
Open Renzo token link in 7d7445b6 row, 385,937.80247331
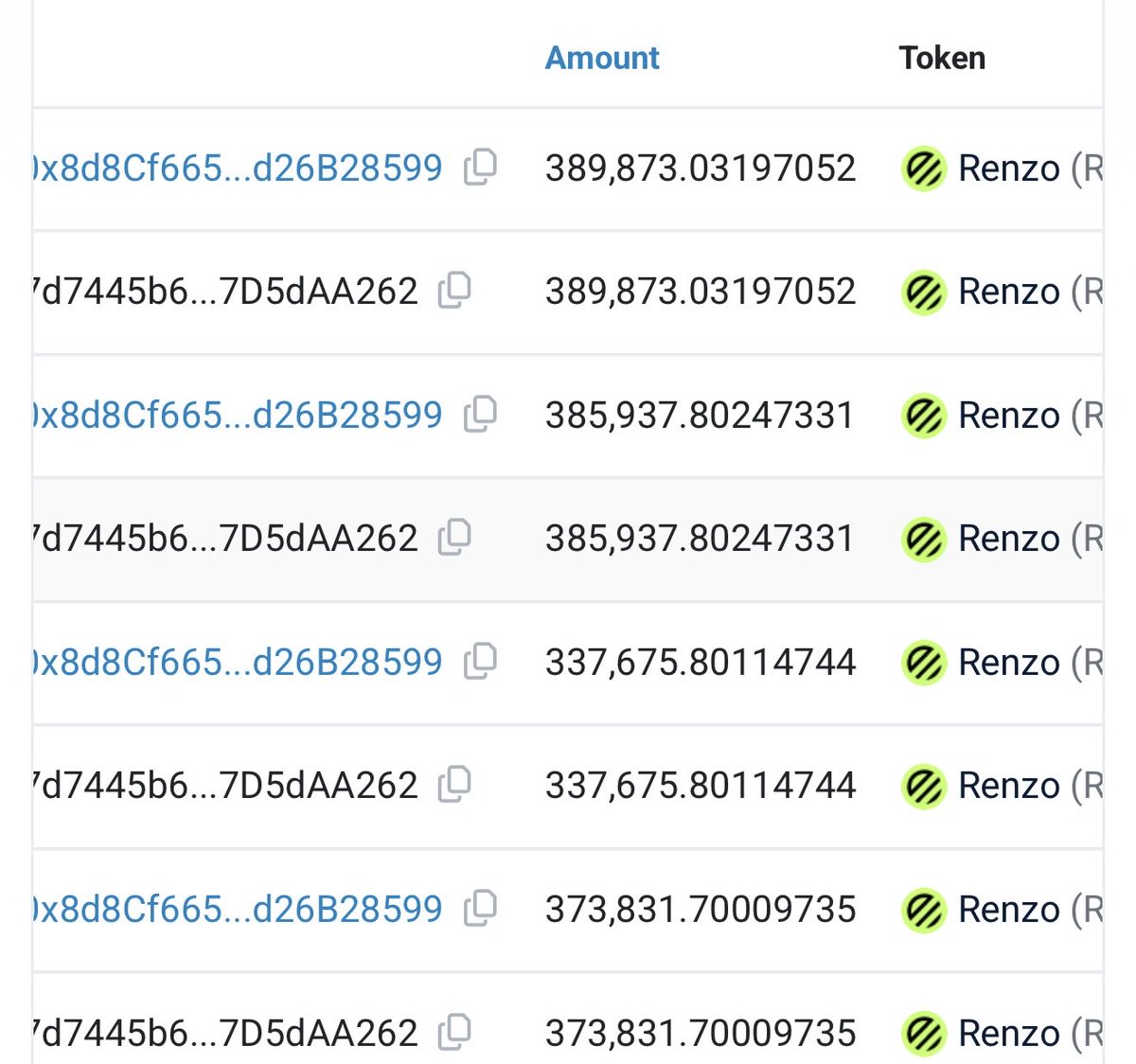pyautogui.click(x=1030, y=539)
